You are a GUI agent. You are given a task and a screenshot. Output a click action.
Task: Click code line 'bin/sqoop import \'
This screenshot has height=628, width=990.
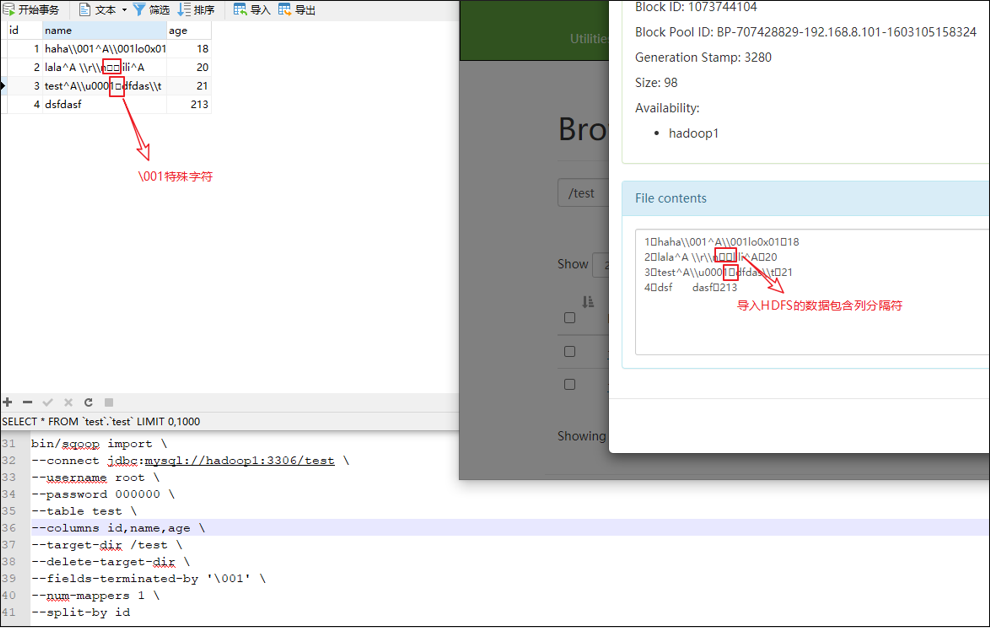(x=99, y=444)
